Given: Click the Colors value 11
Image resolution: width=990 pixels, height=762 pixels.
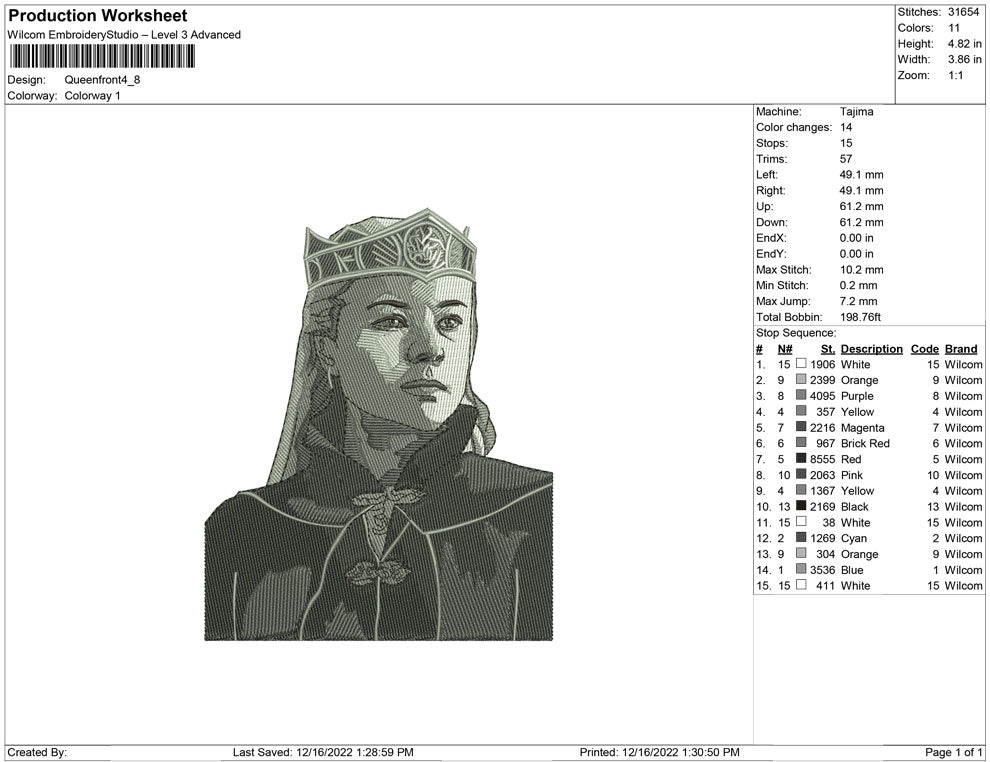Looking at the screenshot, I should coord(954,28).
